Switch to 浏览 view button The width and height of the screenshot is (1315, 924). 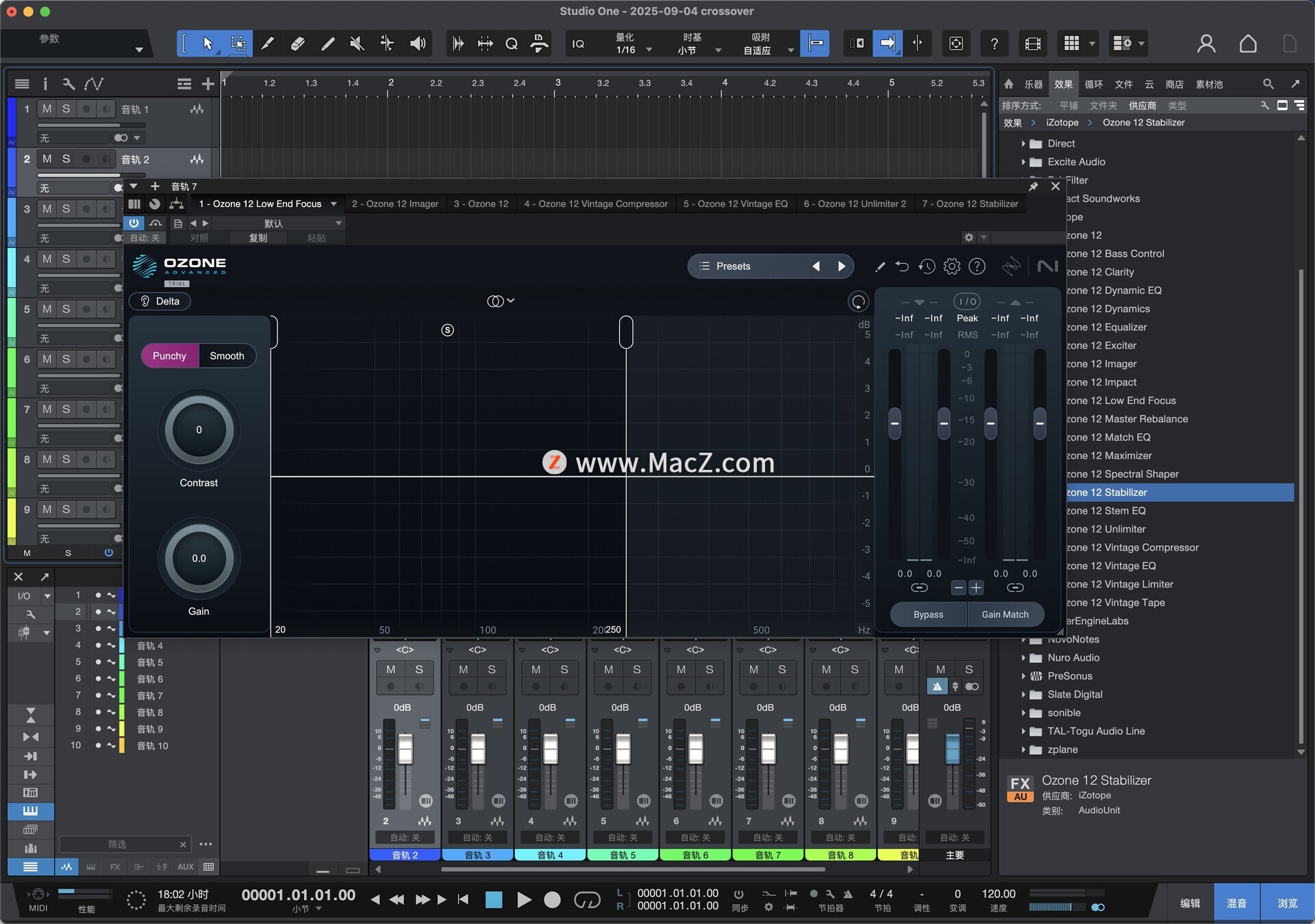coord(1287,903)
